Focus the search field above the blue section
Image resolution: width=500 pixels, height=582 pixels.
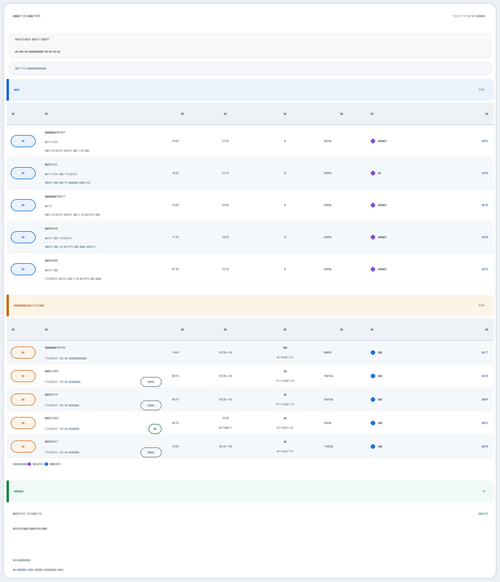pyautogui.click(x=250, y=68)
